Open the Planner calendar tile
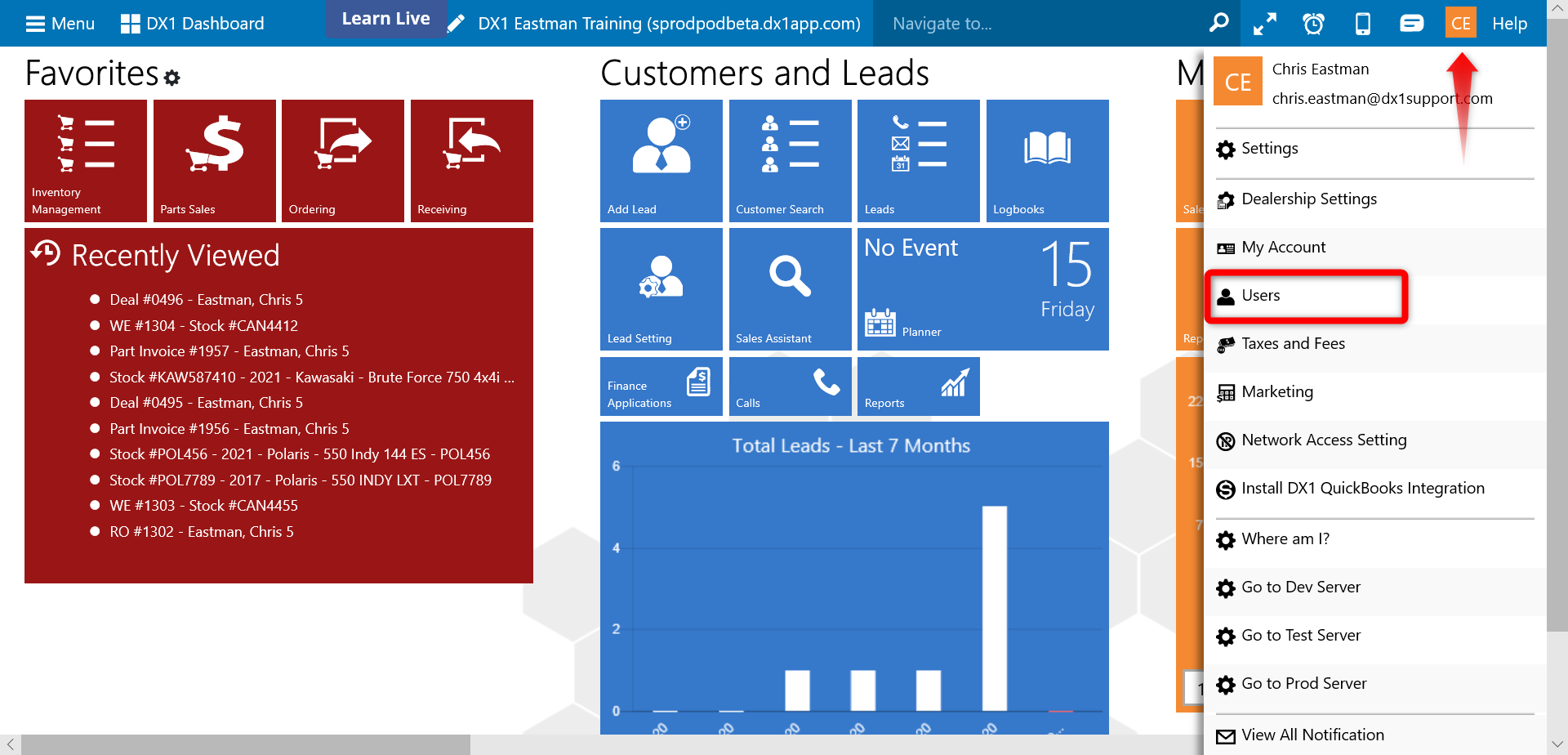 pos(983,289)
